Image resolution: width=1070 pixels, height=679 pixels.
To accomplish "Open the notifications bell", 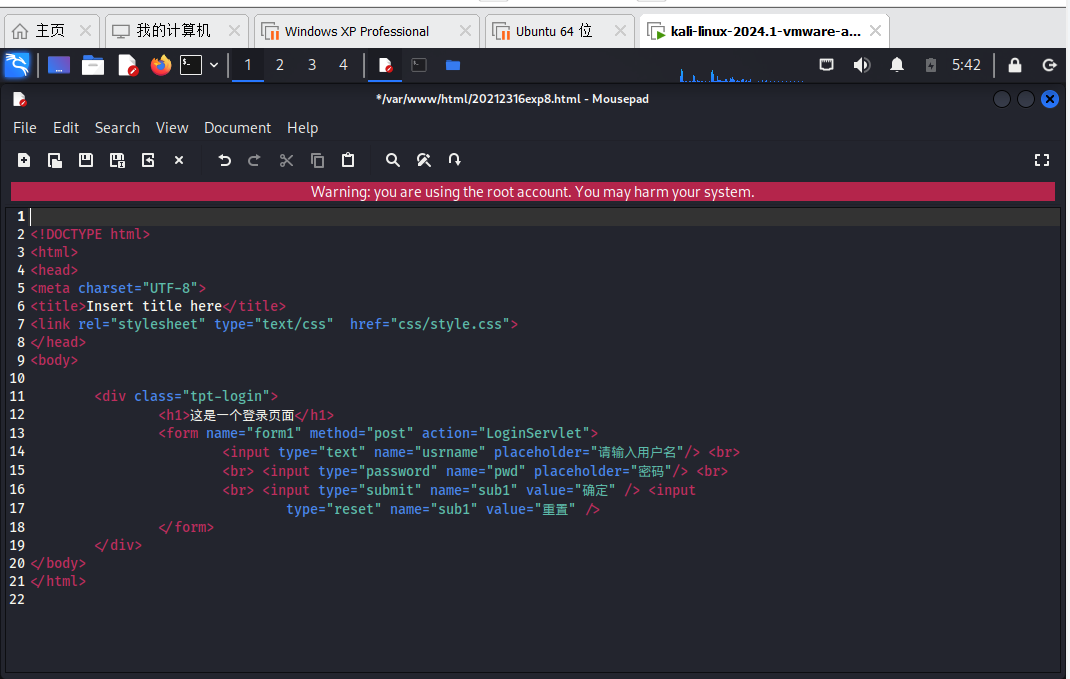I will click(897, 65).
